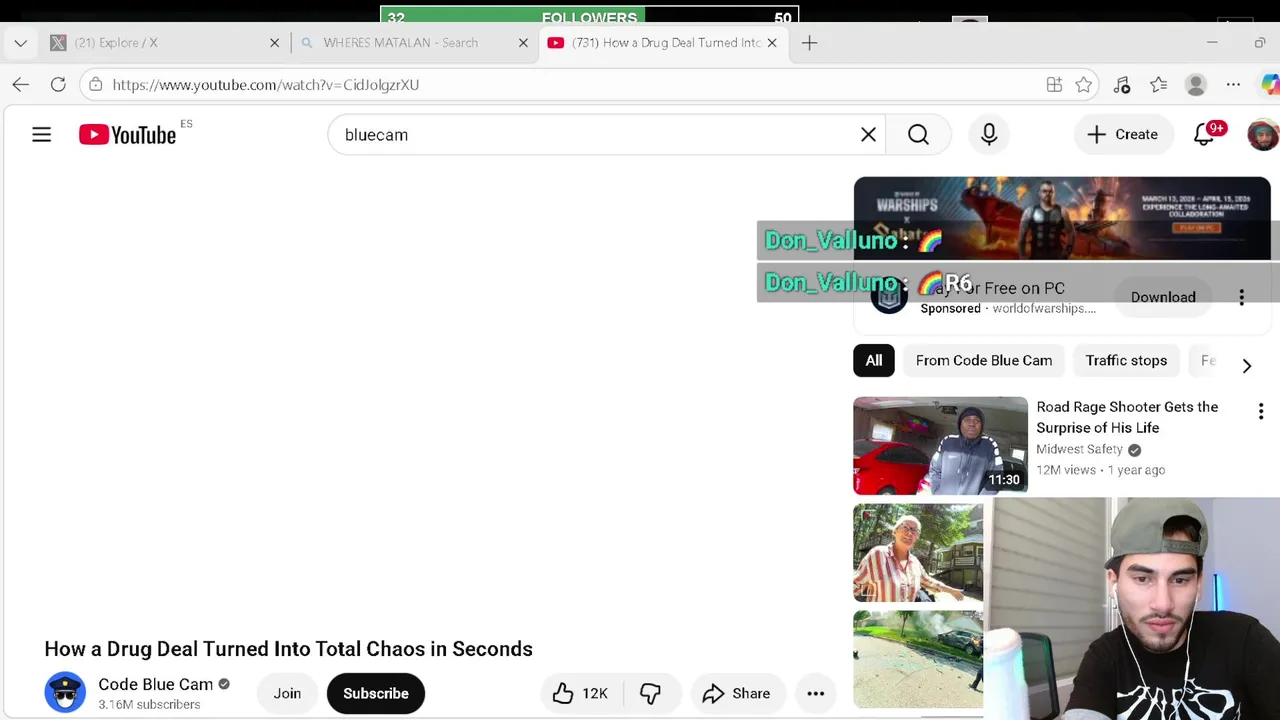Open Road Rage Shooter video title
1280x720 pixels.
1127,417
